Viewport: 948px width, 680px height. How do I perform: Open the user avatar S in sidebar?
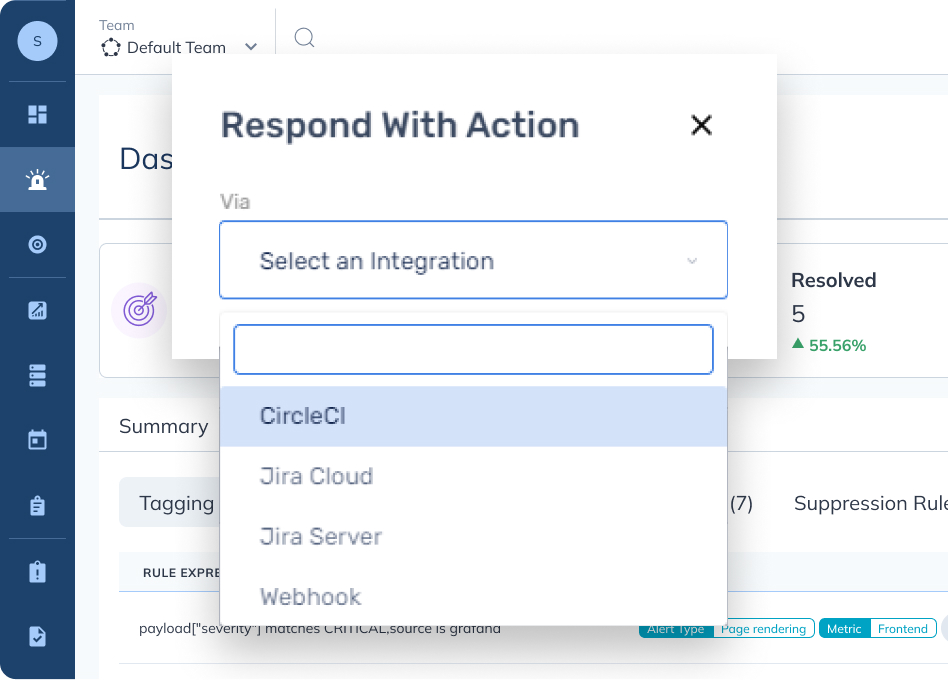(x=37, y=41)
